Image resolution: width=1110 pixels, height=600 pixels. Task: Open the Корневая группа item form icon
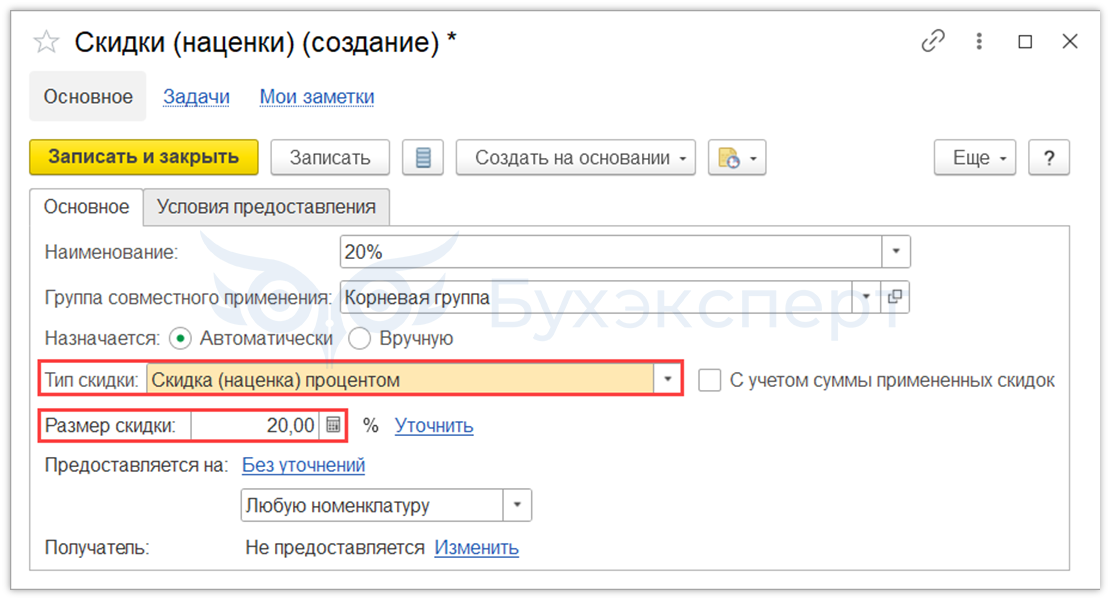tap(895, 297)
